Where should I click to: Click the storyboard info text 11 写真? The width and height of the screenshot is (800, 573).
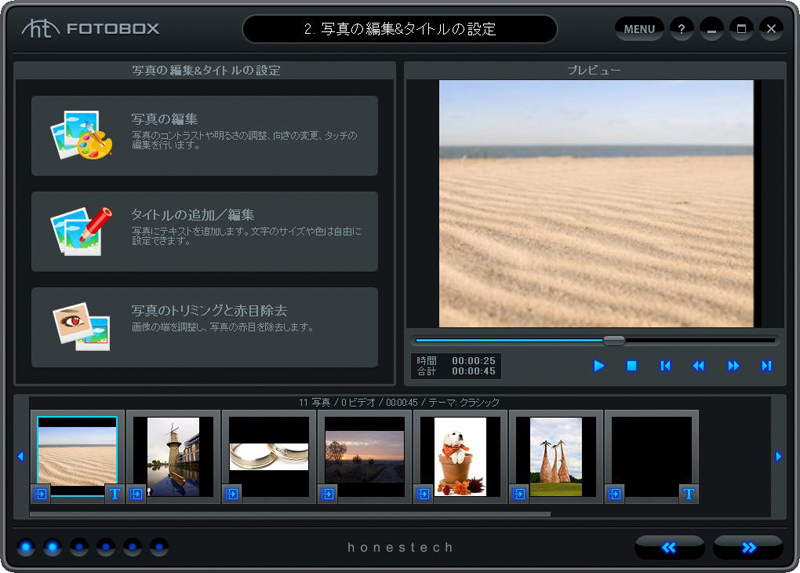tap(315, 403)
